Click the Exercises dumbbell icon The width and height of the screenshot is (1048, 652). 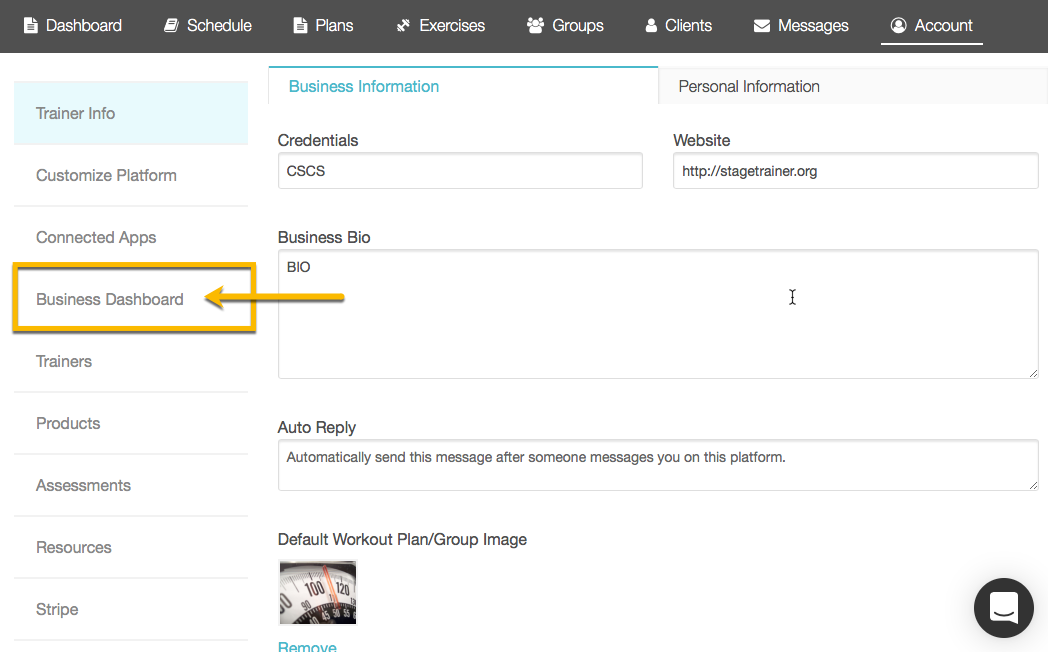click(x=403, y=25)
